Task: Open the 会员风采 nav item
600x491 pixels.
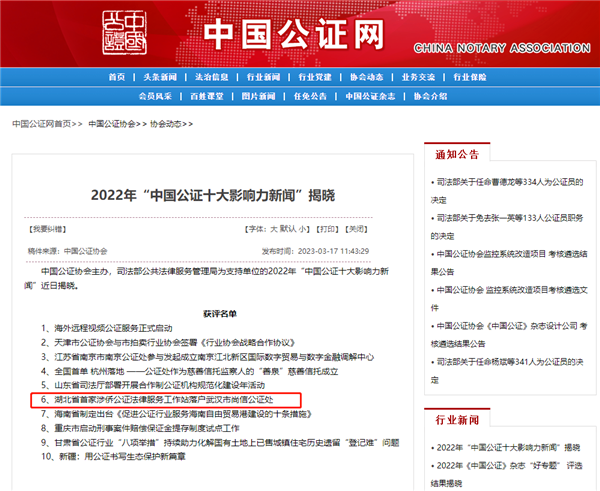Action: click(x=155, y=96)
